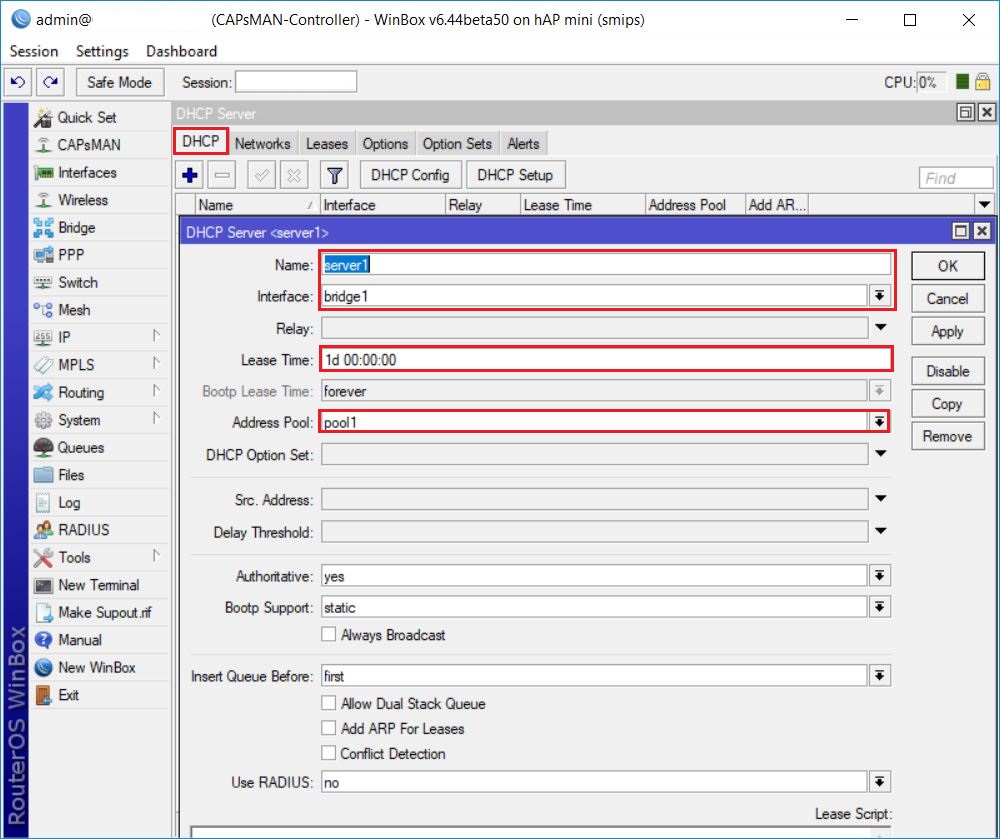
Task: Open the Address Pool dropdown
Action: [x=879, y=421]
